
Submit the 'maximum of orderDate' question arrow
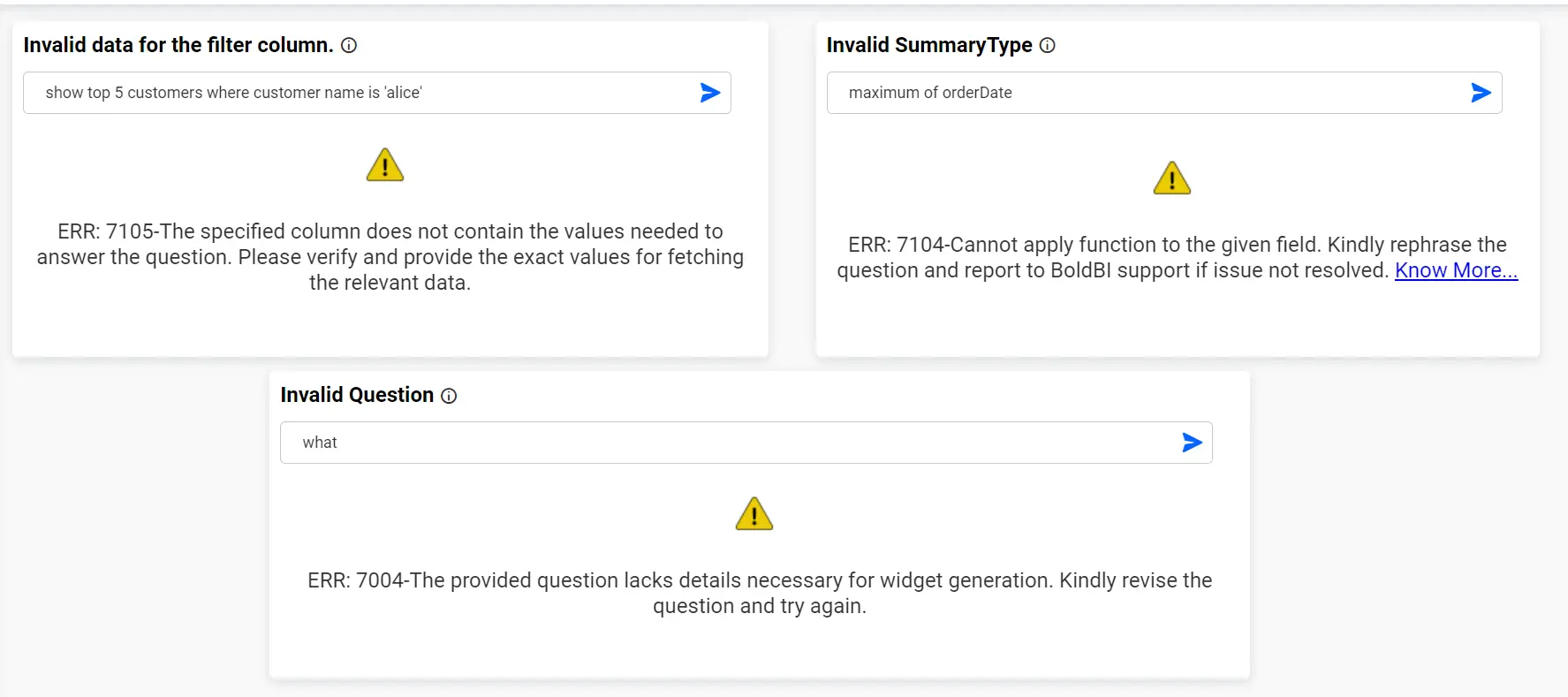click(1481, 93)
